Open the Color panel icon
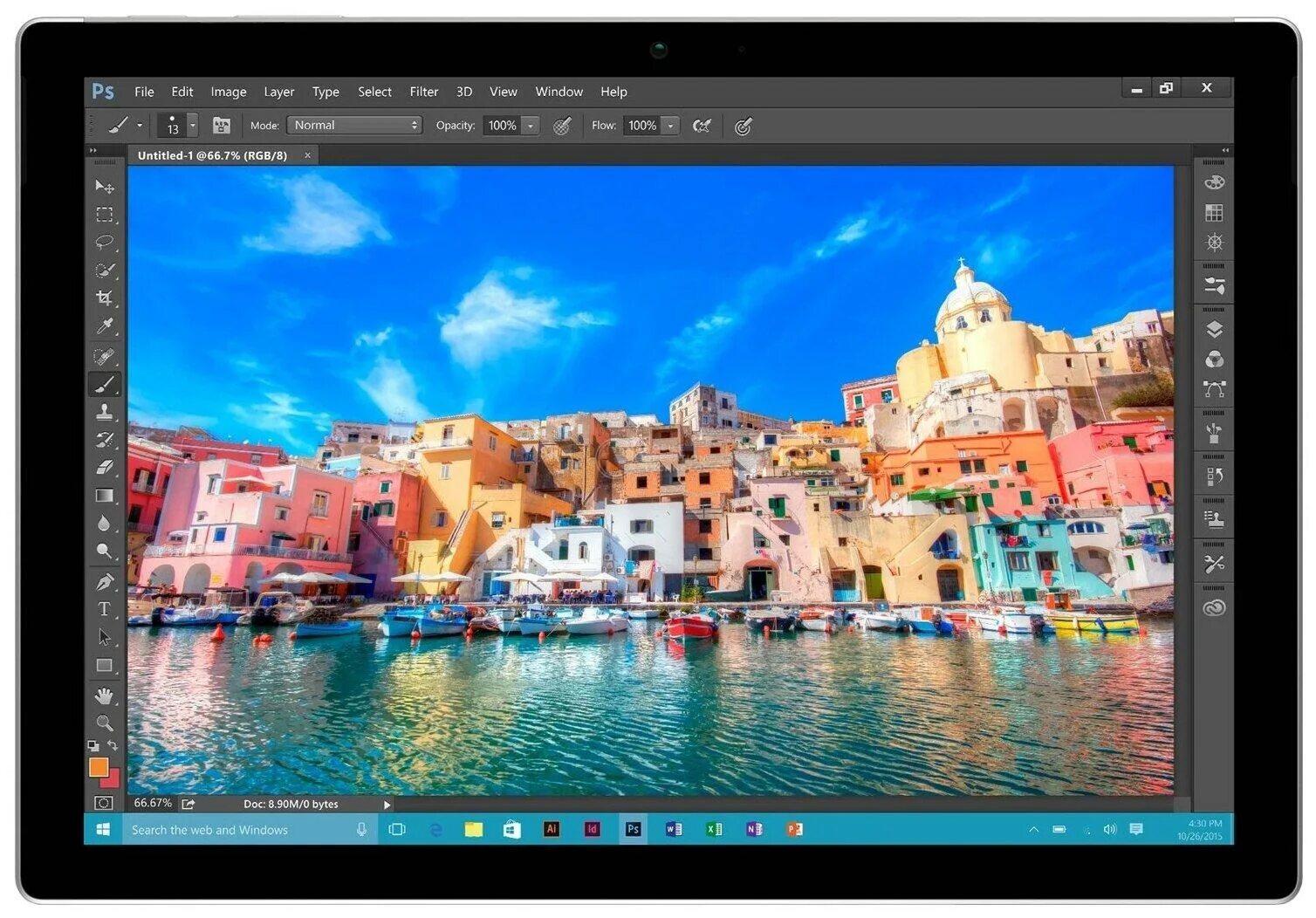1316x918 pixels. 1214,182
